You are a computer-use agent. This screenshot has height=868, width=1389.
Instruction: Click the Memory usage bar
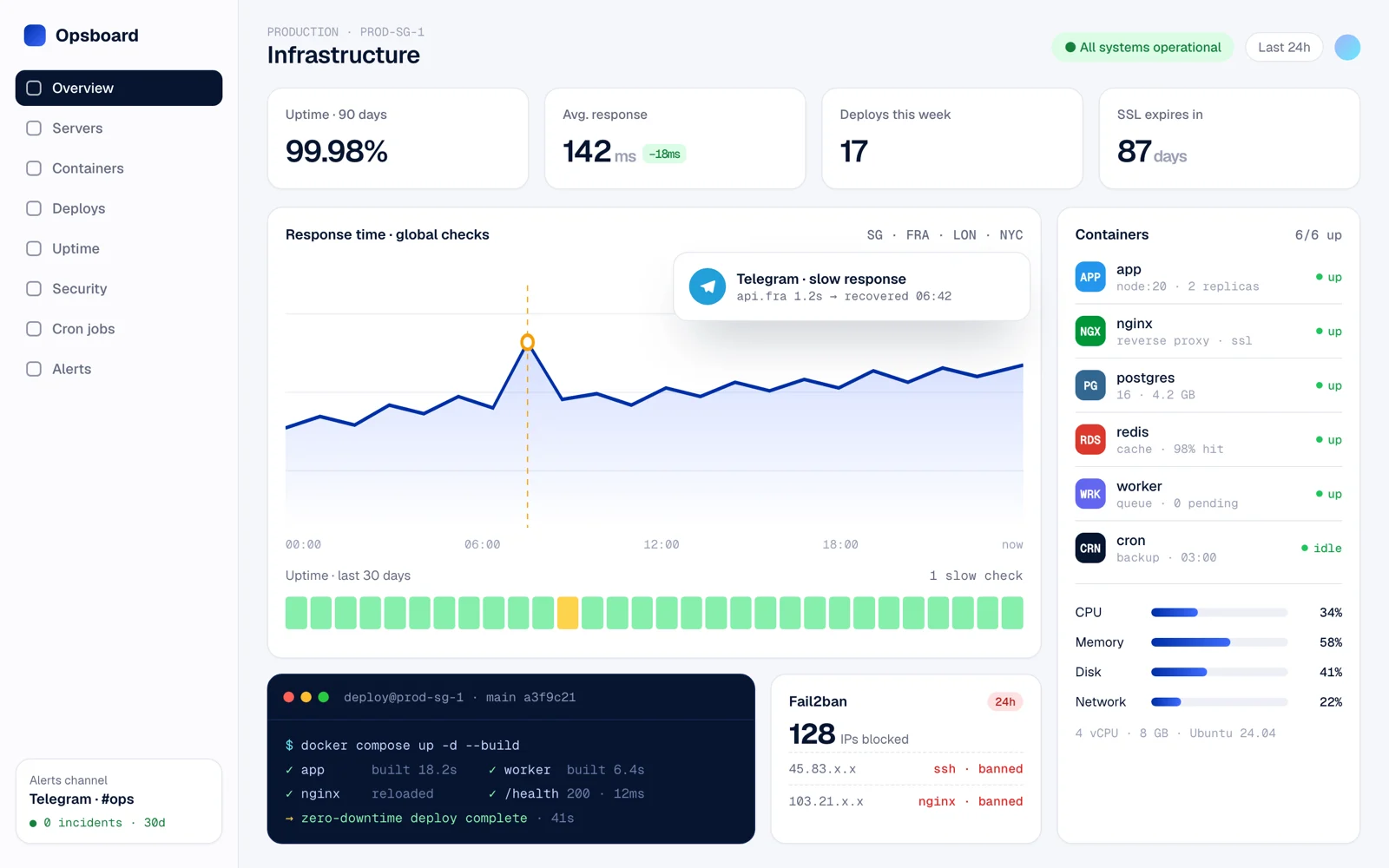1219,642
